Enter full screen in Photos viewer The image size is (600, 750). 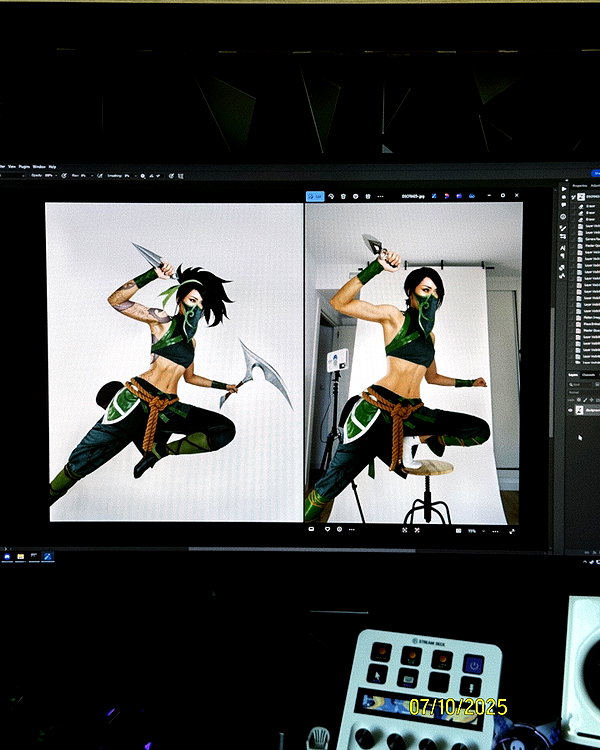(x=512, y=531)
